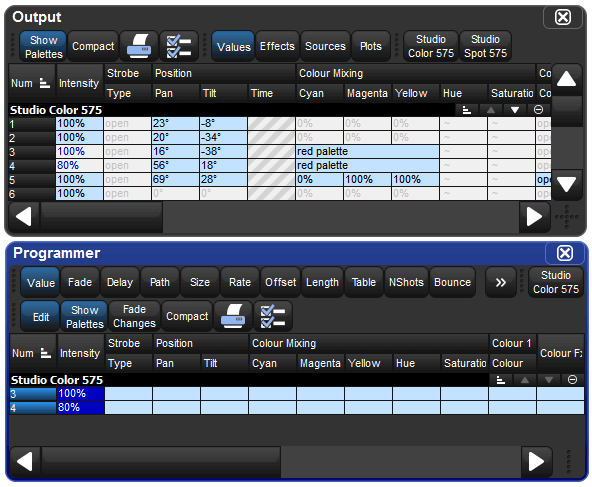Viewport: 592px width, 487px height.
Task: Jump to Studio Color 575 in Programmer window
Action: click(x=556, y=282)
